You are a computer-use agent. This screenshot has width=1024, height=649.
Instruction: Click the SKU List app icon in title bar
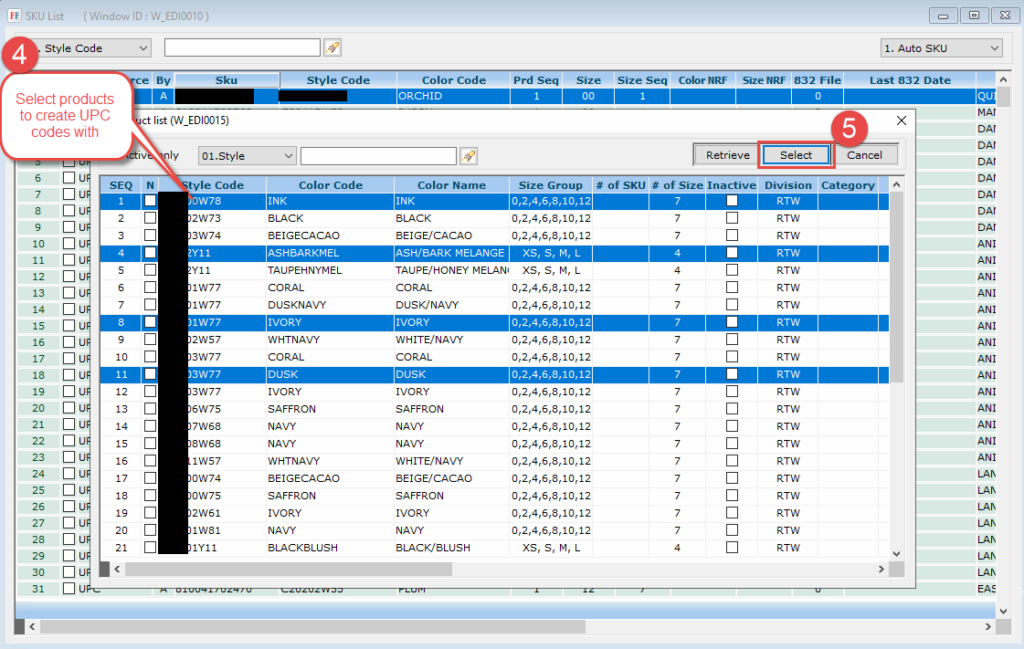[x=13, y=15]
